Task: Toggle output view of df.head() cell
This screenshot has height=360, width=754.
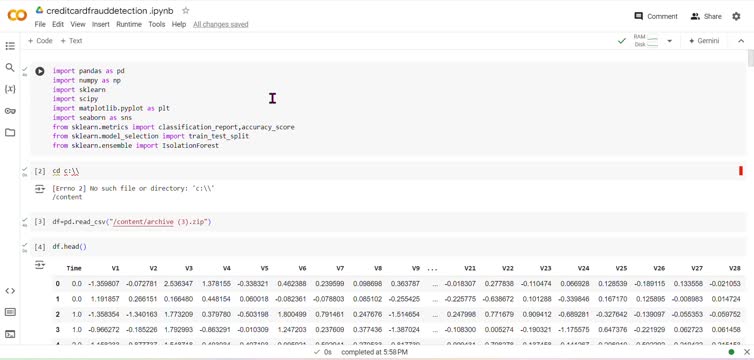Action: [40, 264]
